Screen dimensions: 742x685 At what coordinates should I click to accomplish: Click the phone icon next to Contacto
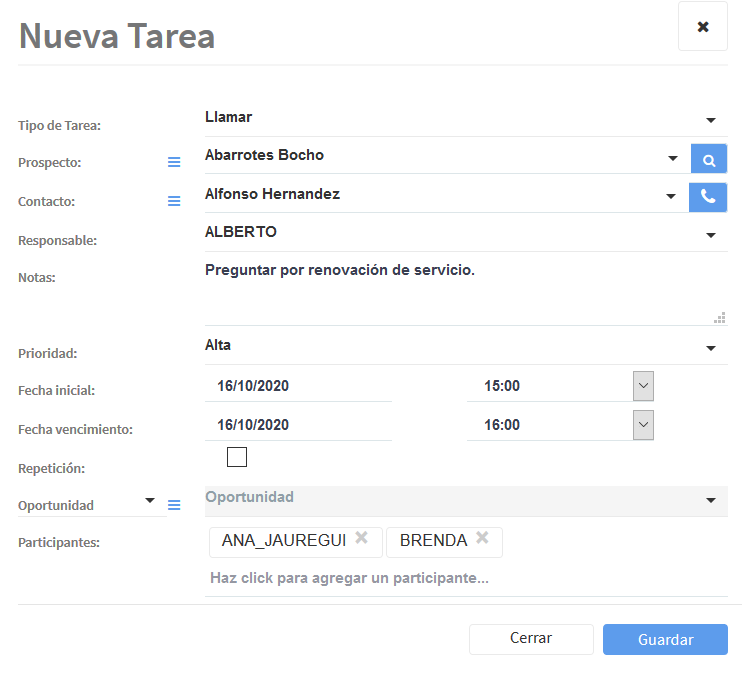pyautogui.click(x=708, y=197)
